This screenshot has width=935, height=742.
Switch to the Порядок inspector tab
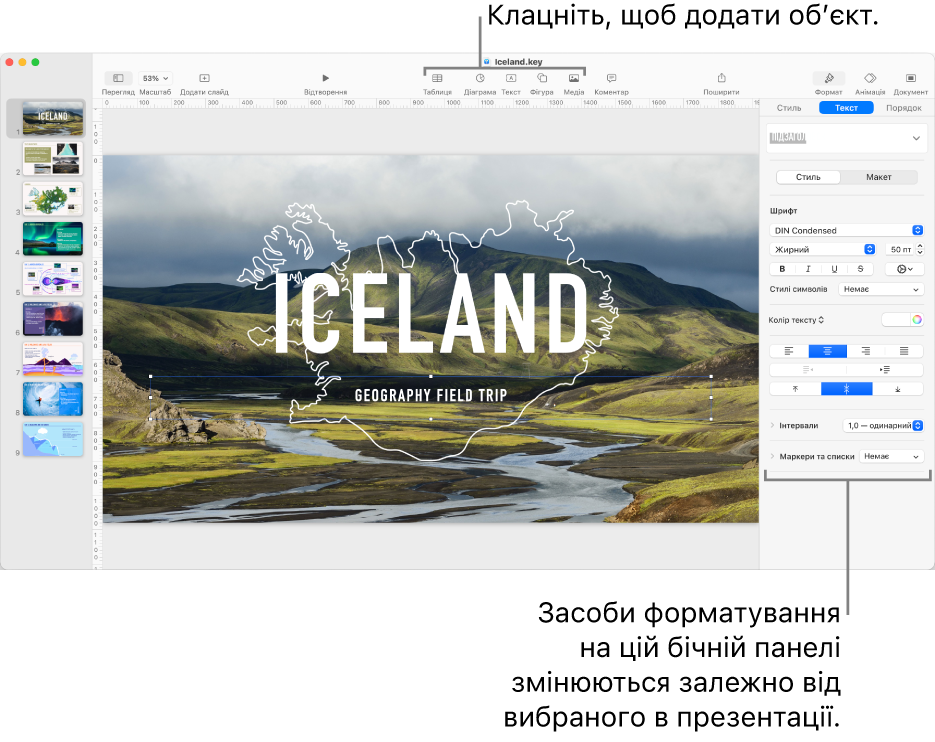point(903,108)
